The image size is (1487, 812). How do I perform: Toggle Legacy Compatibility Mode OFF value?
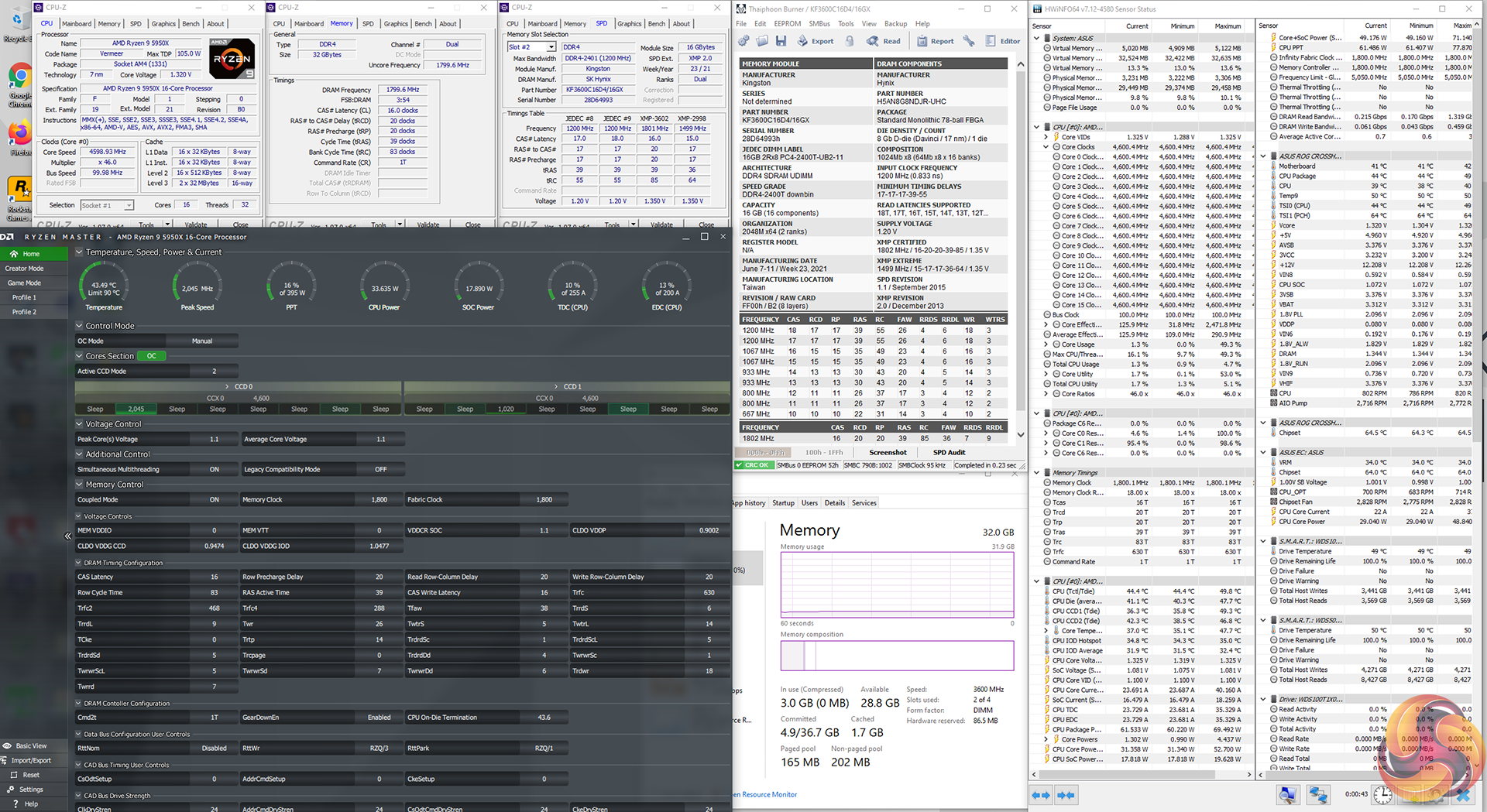(x=380, y=469)
